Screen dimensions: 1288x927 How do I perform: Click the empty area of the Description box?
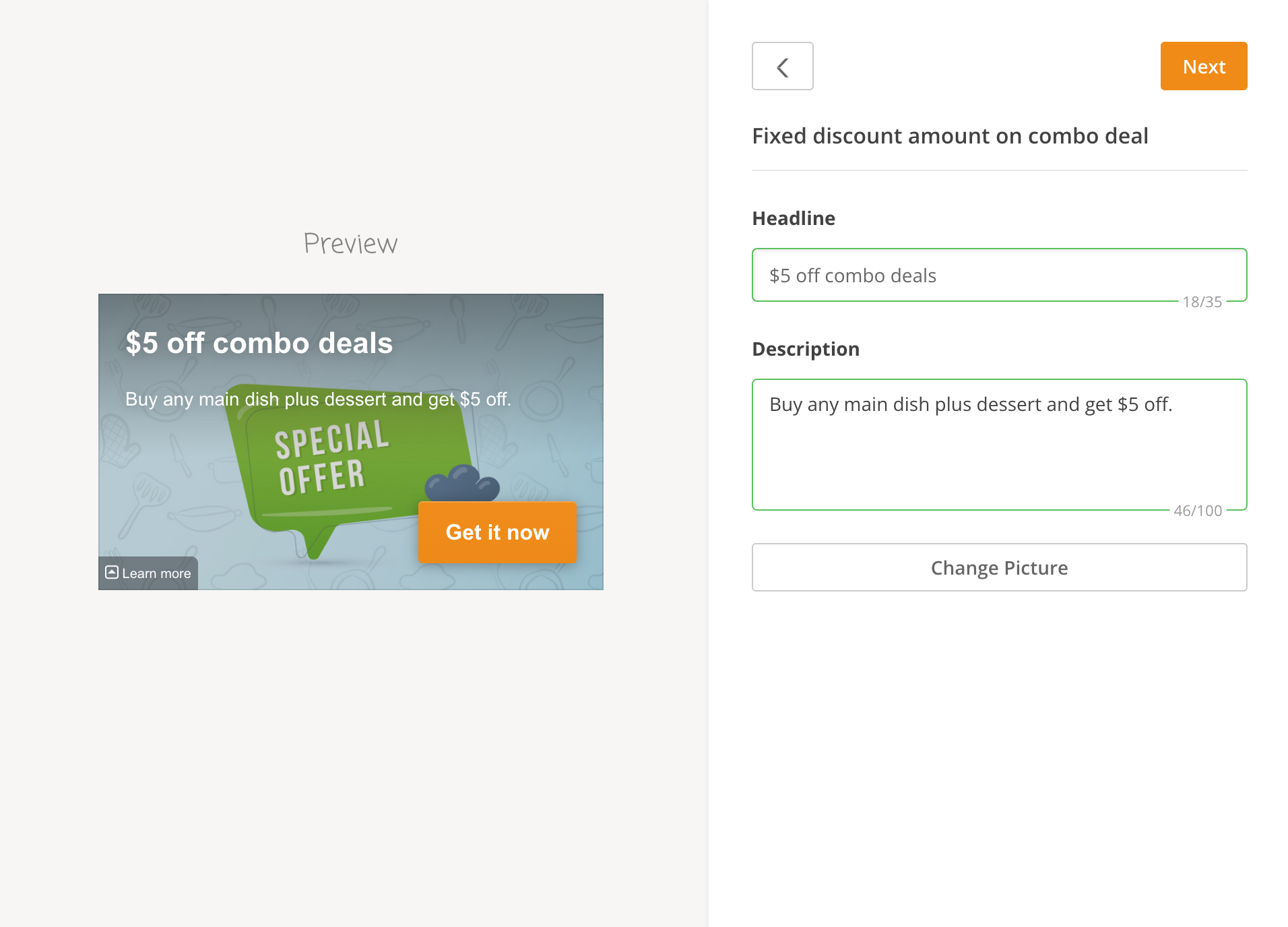999,465
